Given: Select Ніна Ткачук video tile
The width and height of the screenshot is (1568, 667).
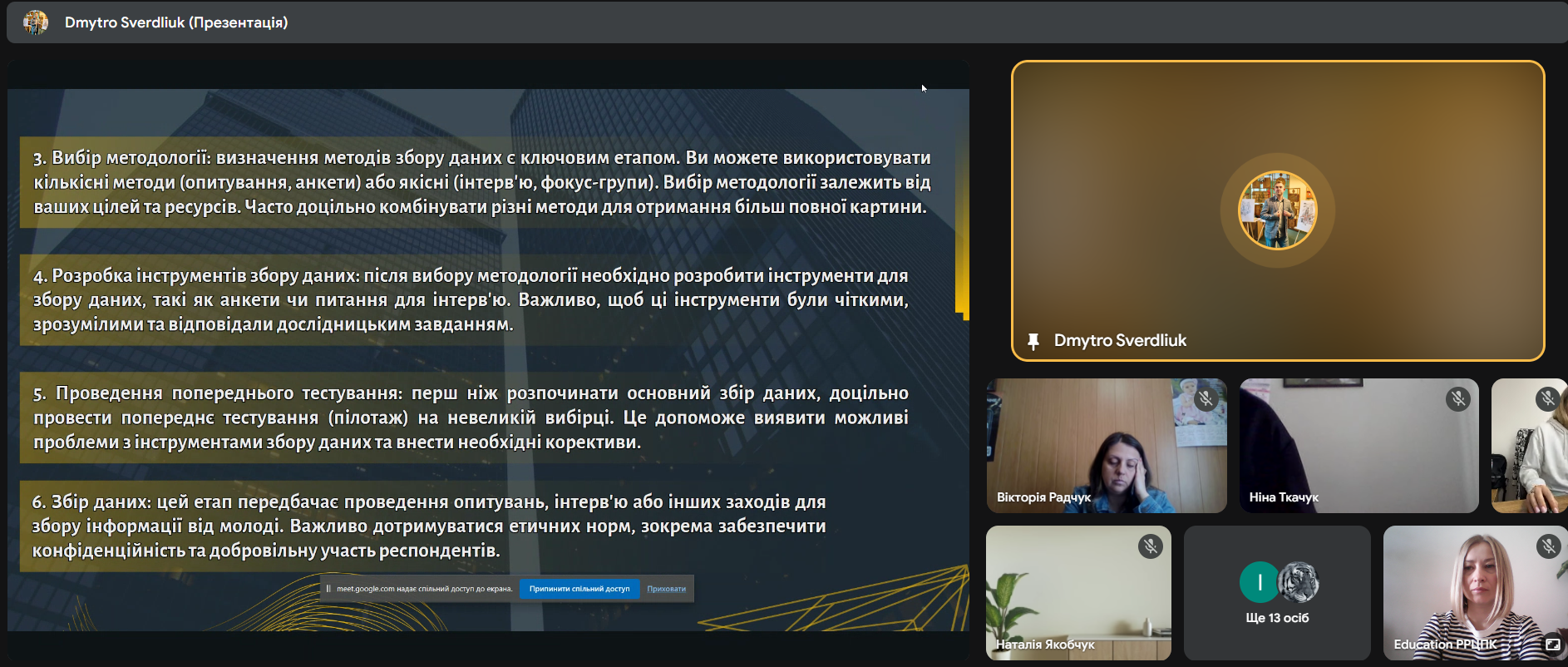Looking at the screenshot, I should pyautogui.click(x=1358, y=446).
